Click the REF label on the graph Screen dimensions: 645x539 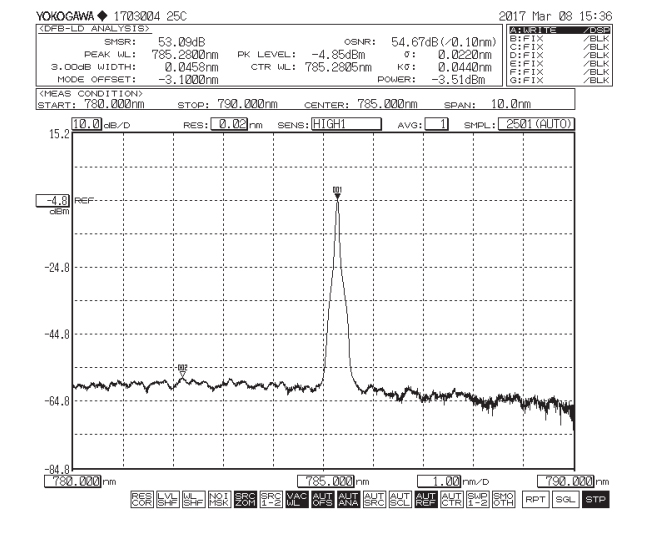(x=84, y=200)
